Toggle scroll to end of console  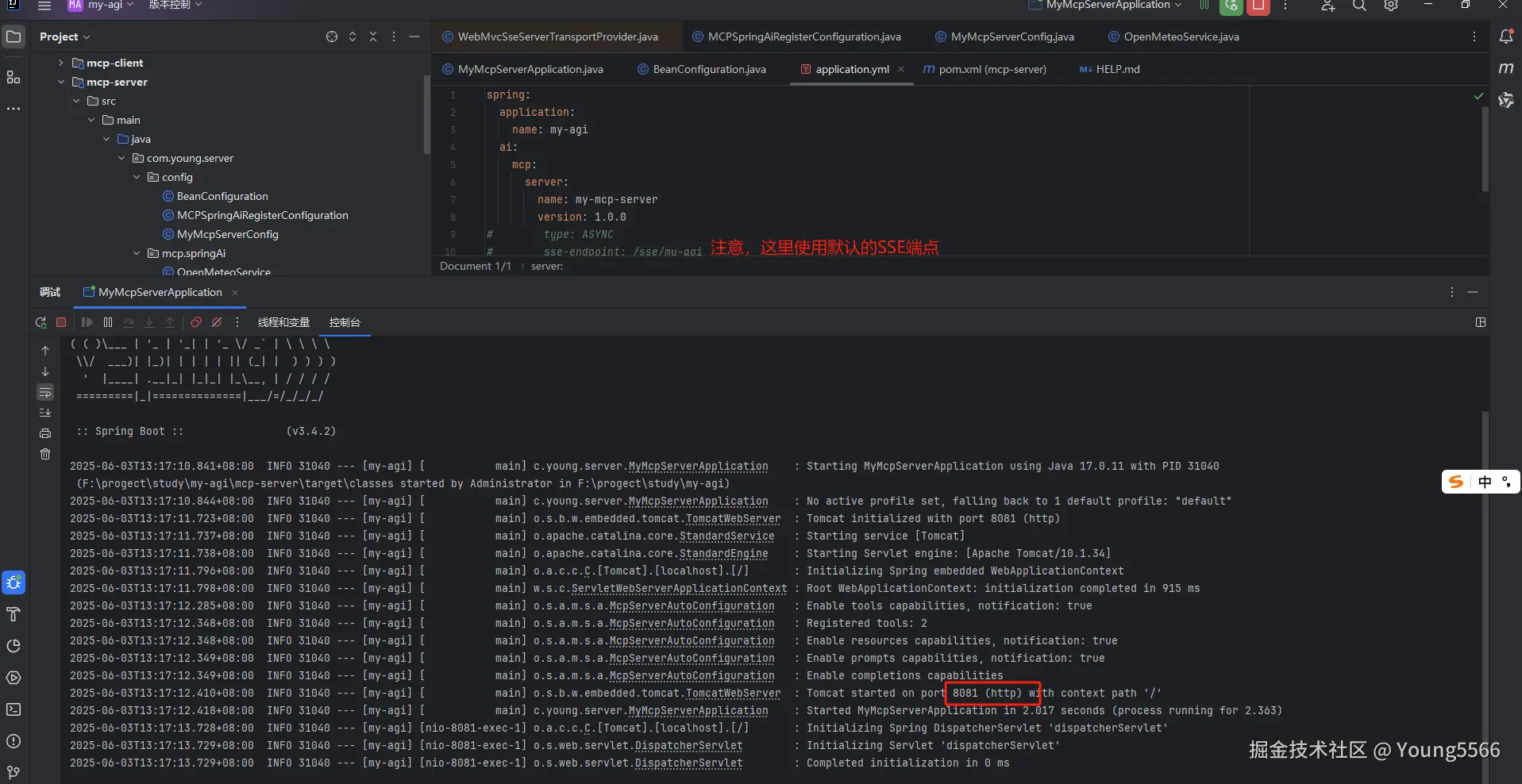pos(45,413)
